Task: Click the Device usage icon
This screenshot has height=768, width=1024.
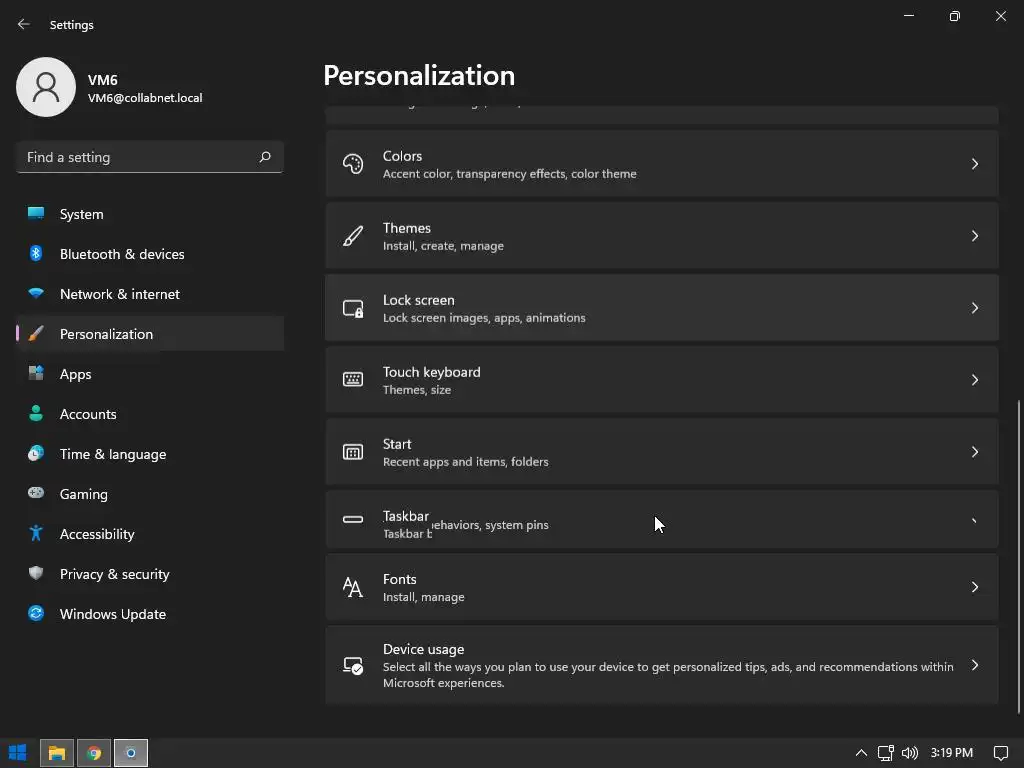Action: [353, 666]
